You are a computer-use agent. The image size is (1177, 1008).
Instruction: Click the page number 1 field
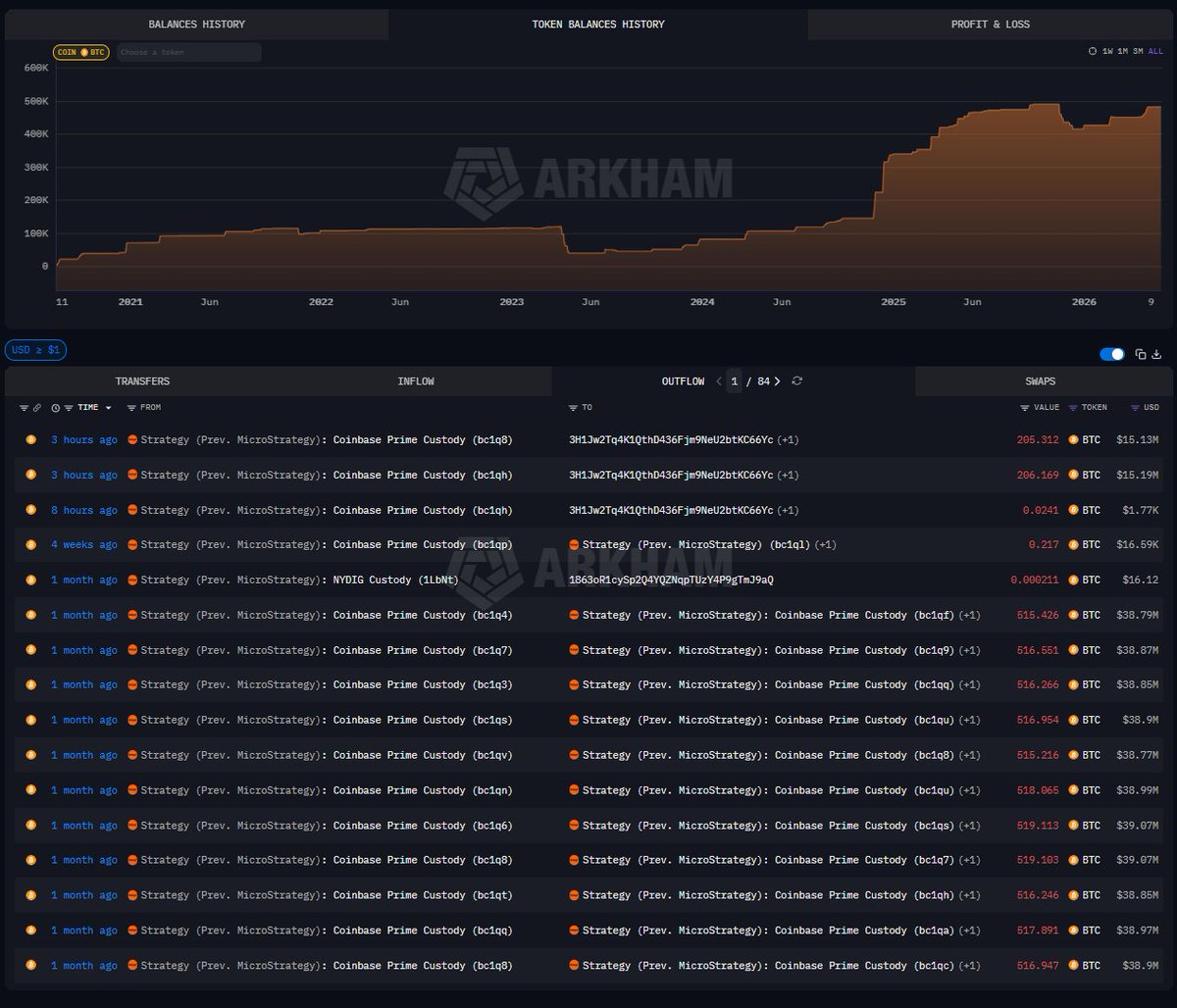(734, 381)
